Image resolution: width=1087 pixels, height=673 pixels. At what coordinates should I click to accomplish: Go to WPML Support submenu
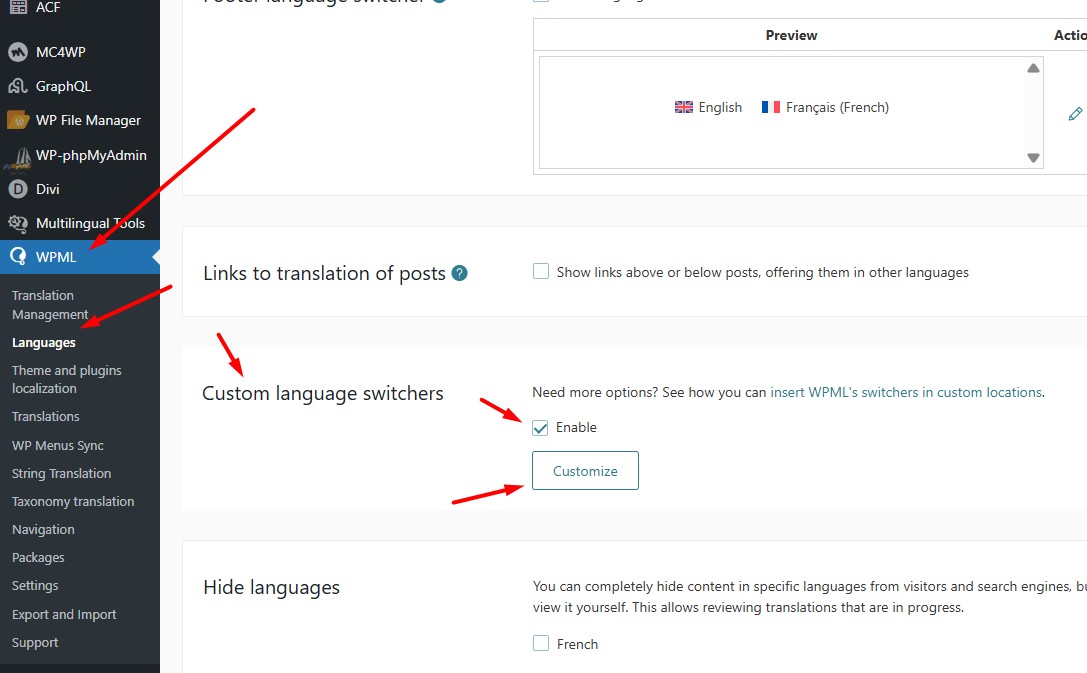[x=35, y=643]
